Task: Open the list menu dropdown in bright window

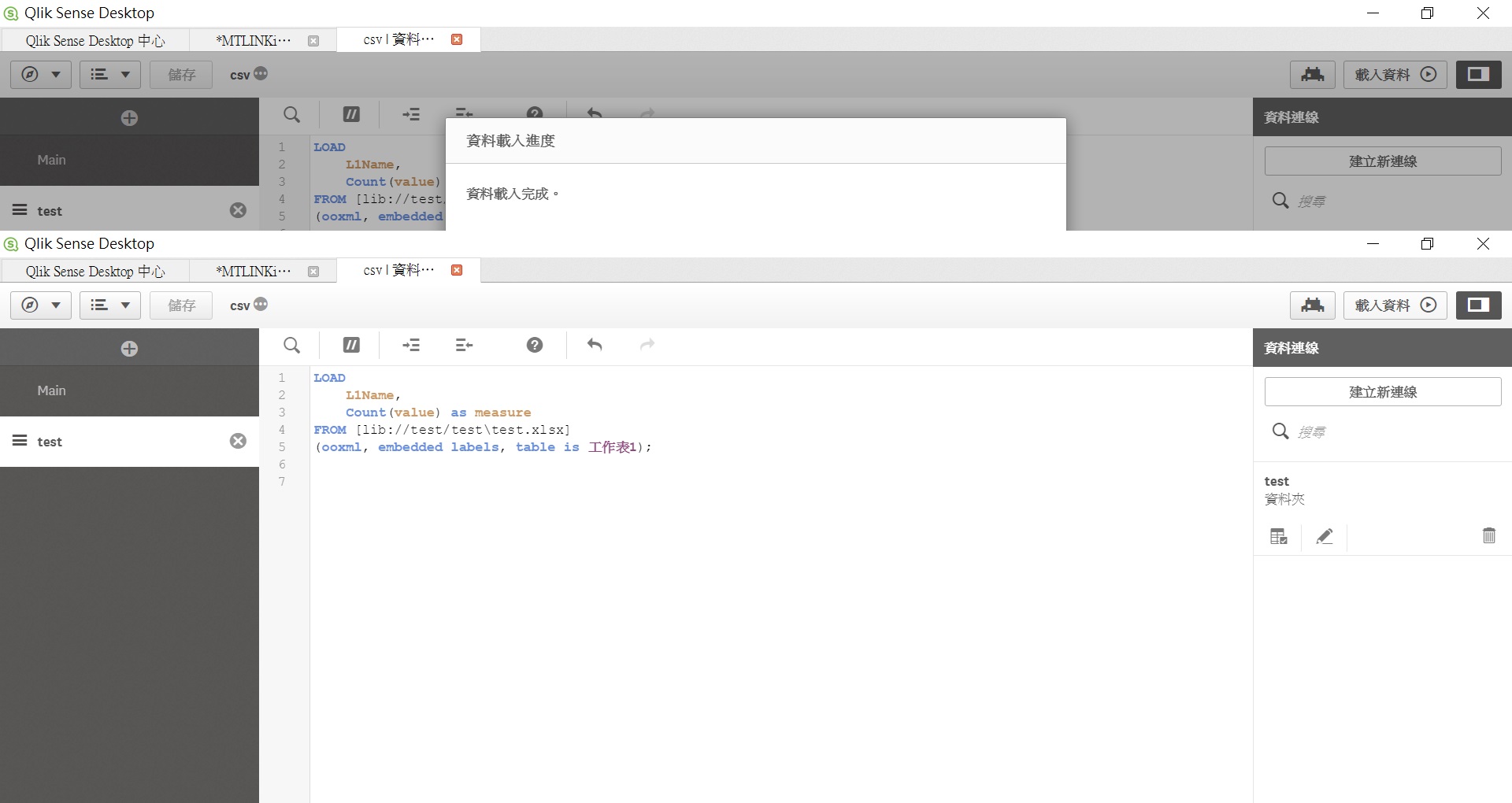Action: click(110, 305)
